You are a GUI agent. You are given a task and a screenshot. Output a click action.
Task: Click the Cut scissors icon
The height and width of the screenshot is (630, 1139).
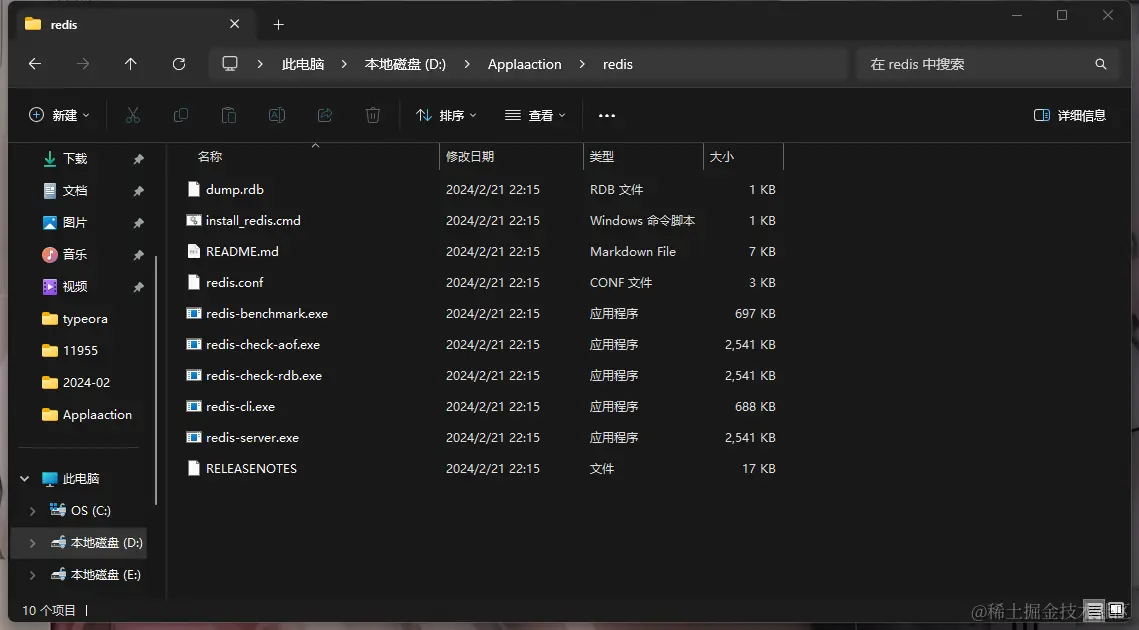click(x=133, y=115)
